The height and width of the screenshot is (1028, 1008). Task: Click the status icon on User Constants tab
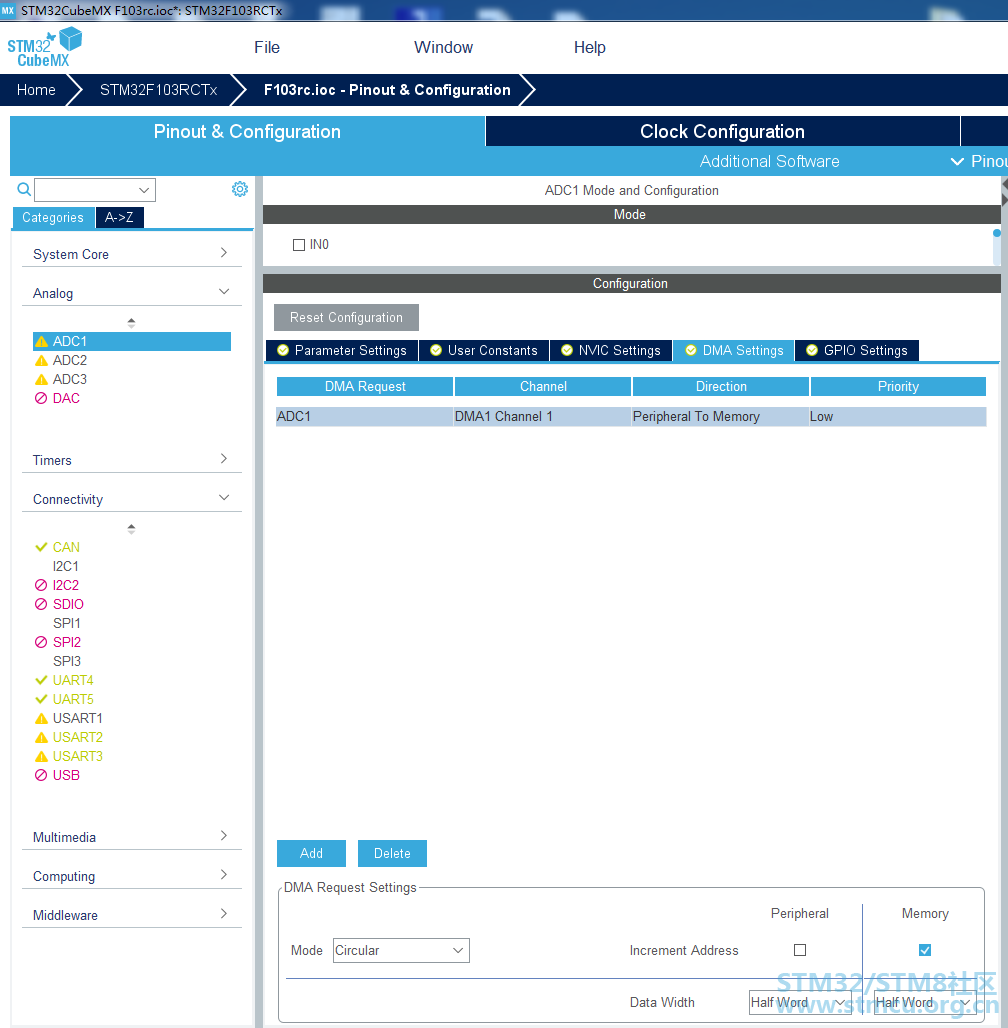click(x=435, y=350)
